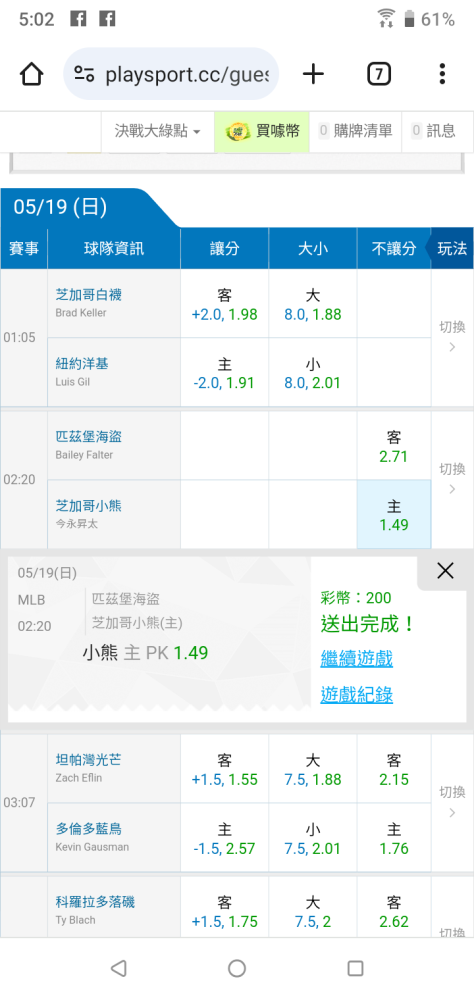
Task: Switch play mode for the 03:07 game
Action: click(x=452, y=802)
